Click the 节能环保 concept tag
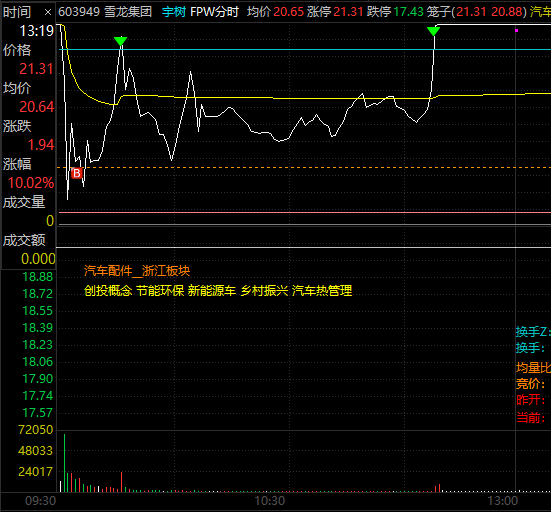The image size is (551, 512). 160,291
